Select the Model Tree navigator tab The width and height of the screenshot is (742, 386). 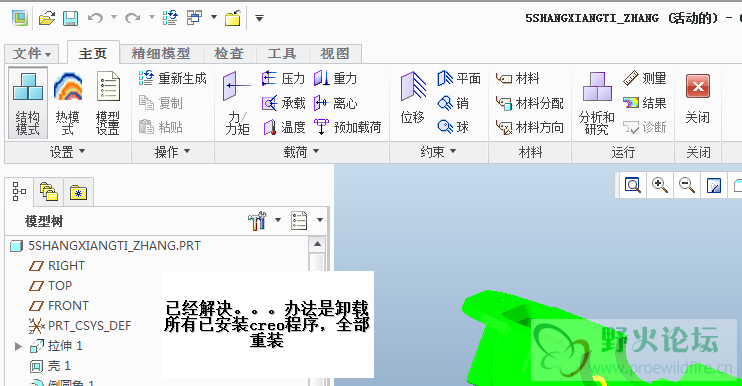click(19, 192)
